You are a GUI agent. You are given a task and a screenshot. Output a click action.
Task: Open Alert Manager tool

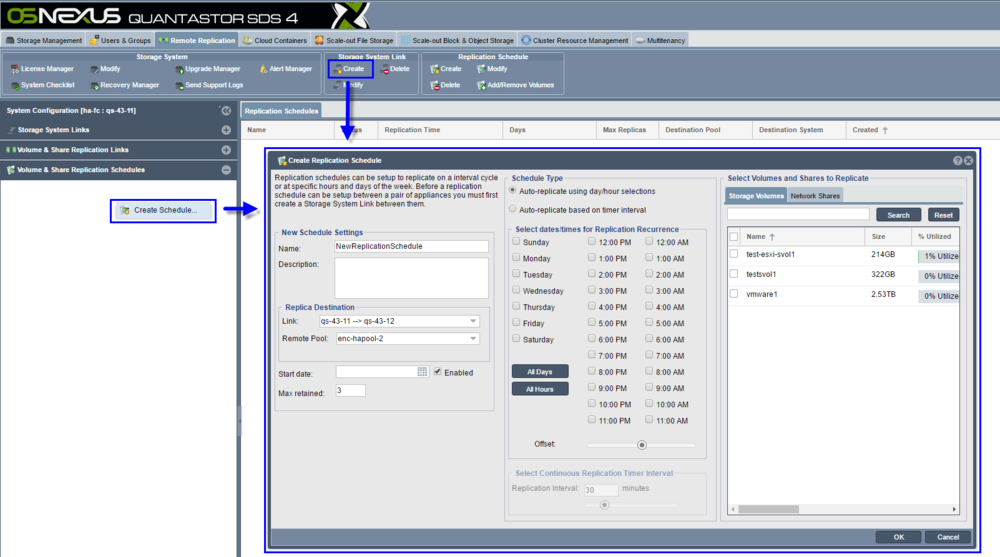click(286, 69)
